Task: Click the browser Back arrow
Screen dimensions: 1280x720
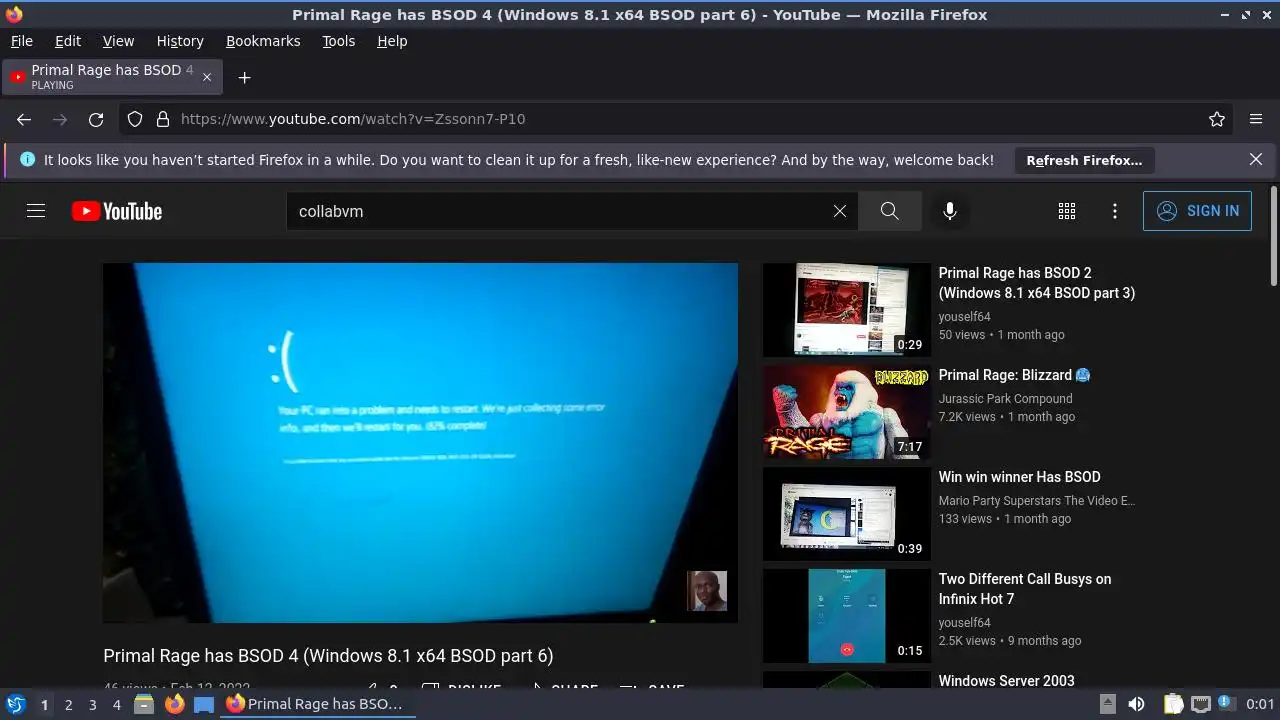Action: coord(24,119)
